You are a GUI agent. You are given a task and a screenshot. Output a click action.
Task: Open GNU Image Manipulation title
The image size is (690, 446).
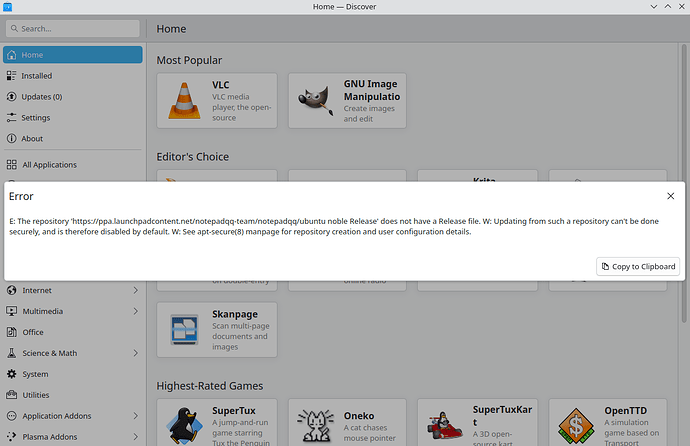372,90
